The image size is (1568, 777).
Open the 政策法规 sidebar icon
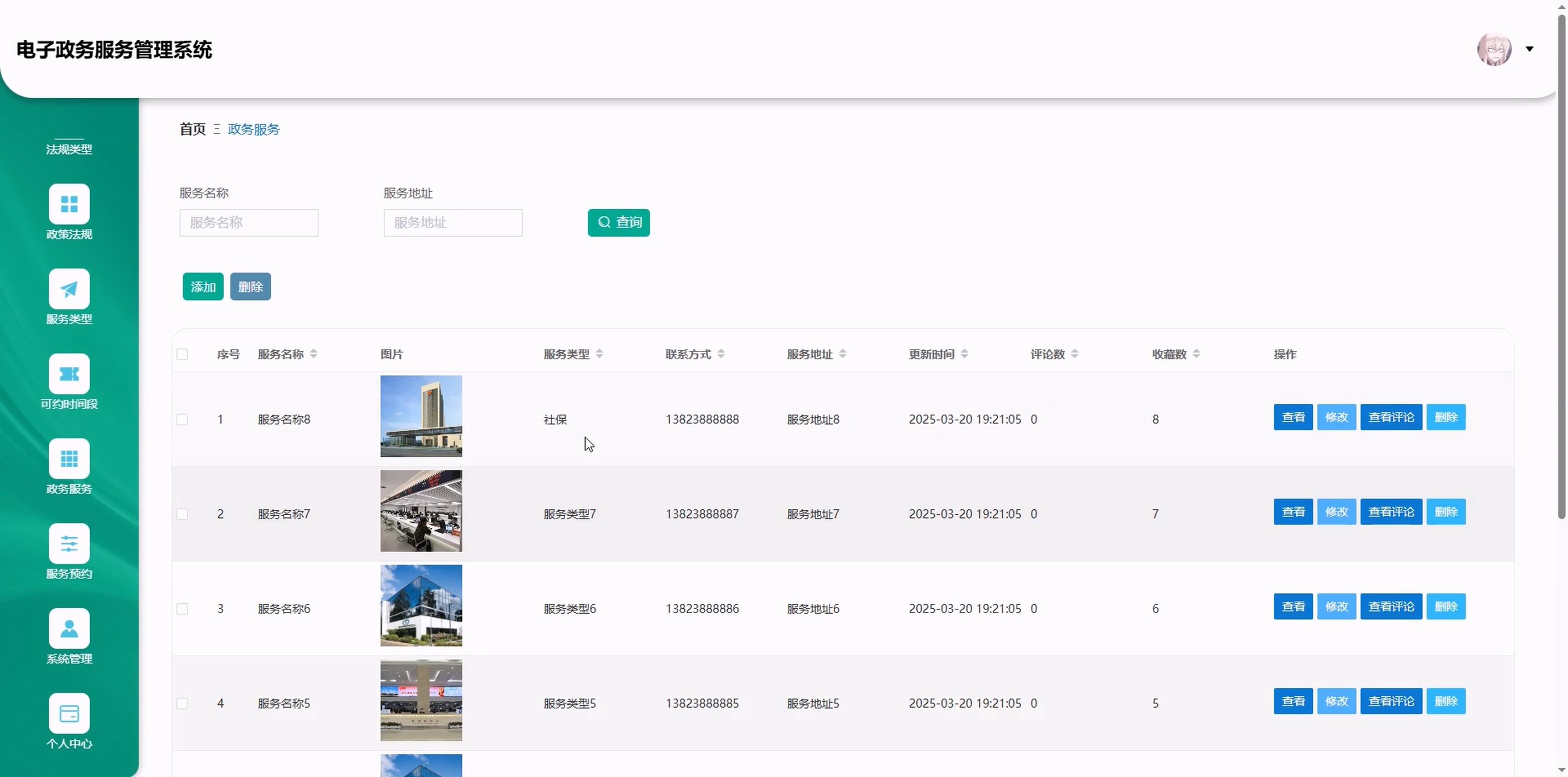click(x=69, y=204)
